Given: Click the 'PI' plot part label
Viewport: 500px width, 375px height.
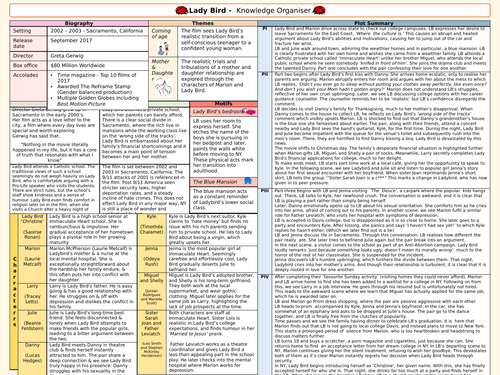Looking at the screenshot, I should [x=265, y=29].
